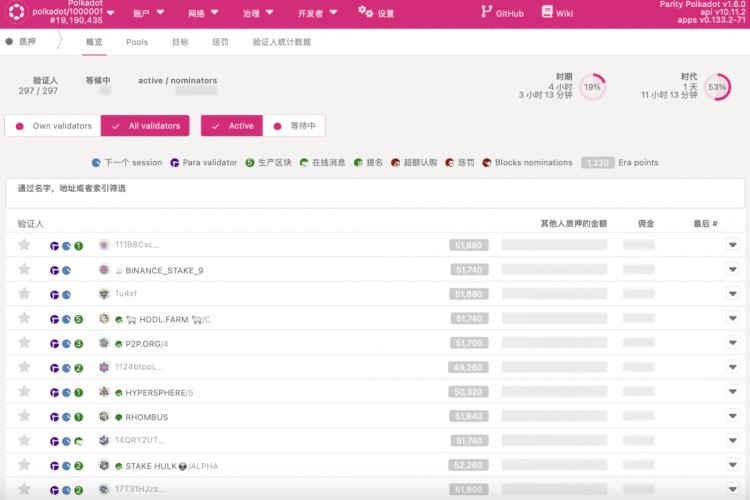The height and width of the screenshot is (500, 750).
Task: Open the 网络 network menu
Action: tap(203, 13)
